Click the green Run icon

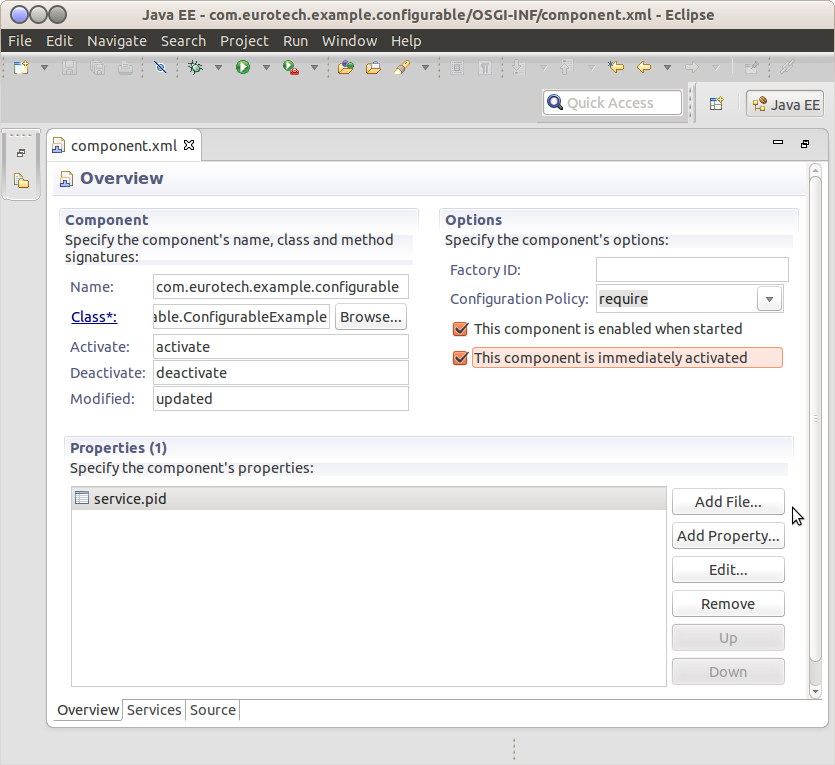pyautogui.click(x=243, y=68)
